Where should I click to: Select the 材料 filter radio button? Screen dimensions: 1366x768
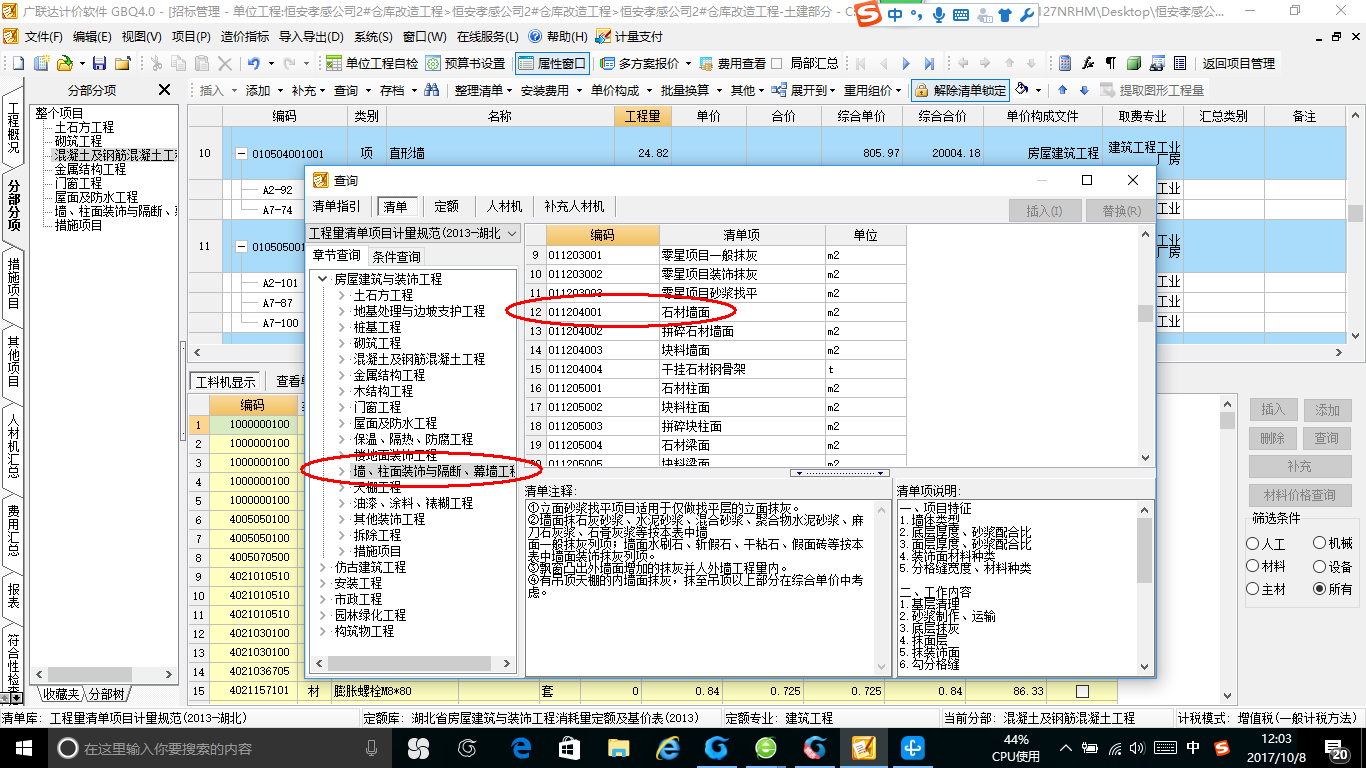coord(1253,566)
